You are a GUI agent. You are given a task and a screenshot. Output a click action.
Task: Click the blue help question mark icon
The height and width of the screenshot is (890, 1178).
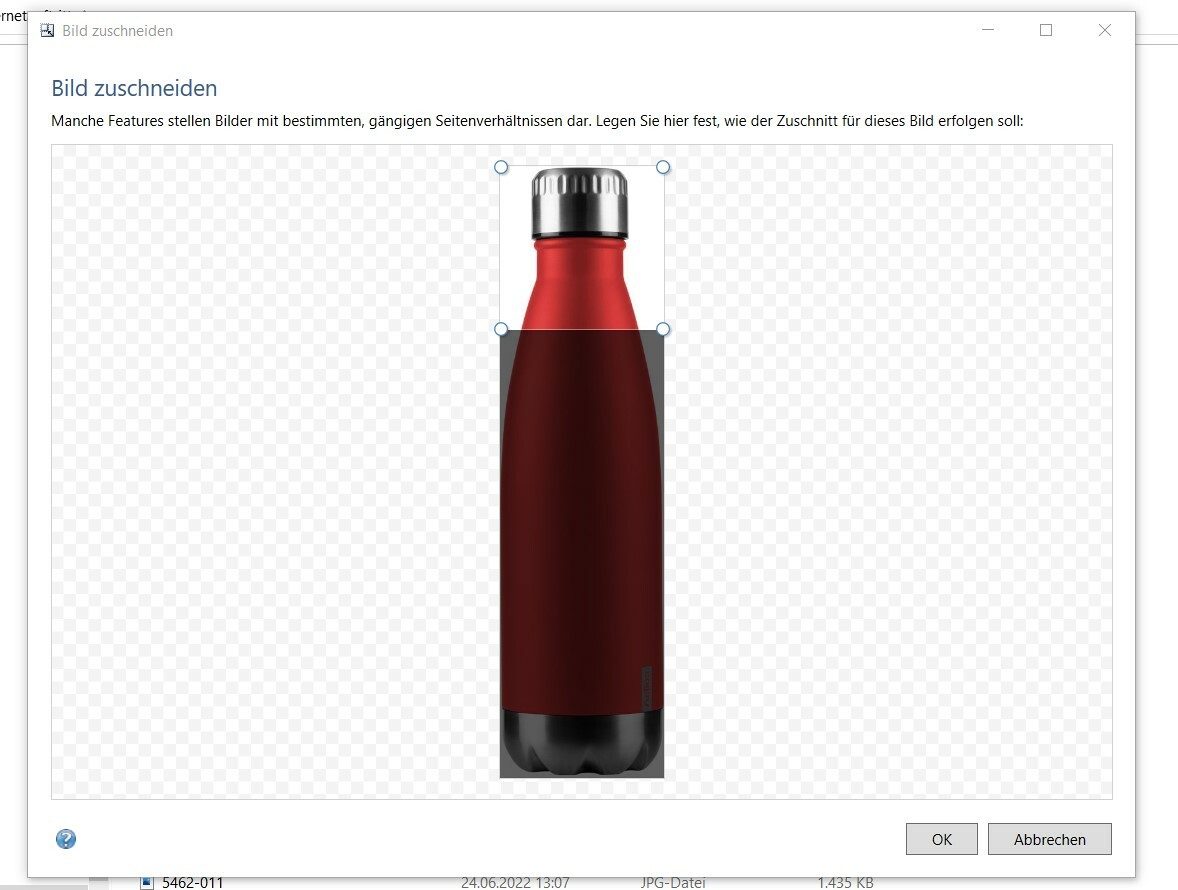pos(66,839)
